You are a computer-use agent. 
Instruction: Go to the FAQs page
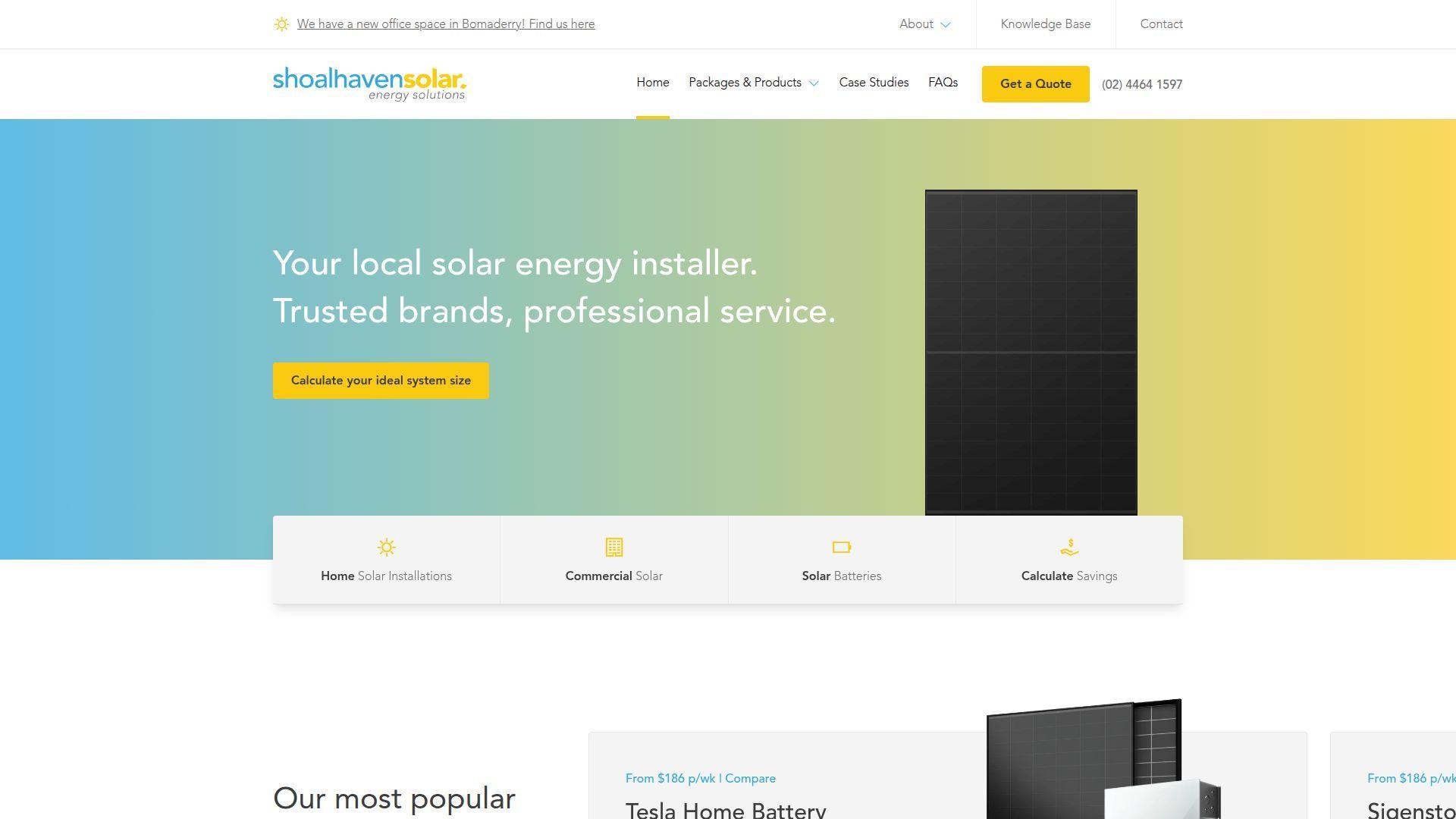click(x=943, y=83)
